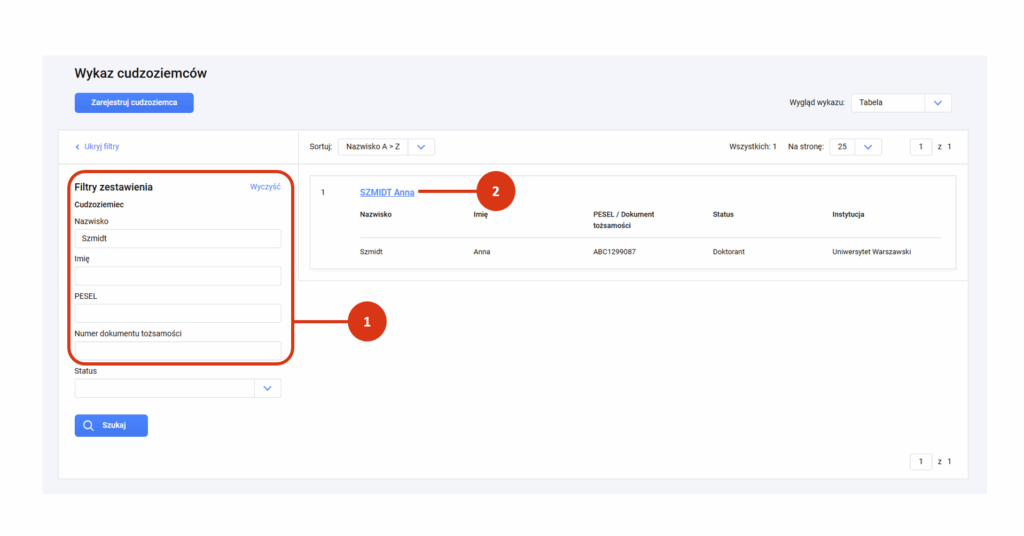Click the Numer dokumentu tożsamości field

pyautogui.click(x=178, y=351)
